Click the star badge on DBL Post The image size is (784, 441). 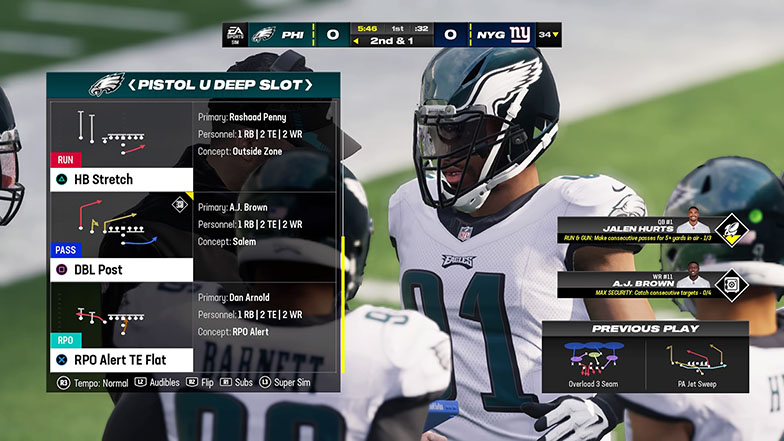point(180,205)
